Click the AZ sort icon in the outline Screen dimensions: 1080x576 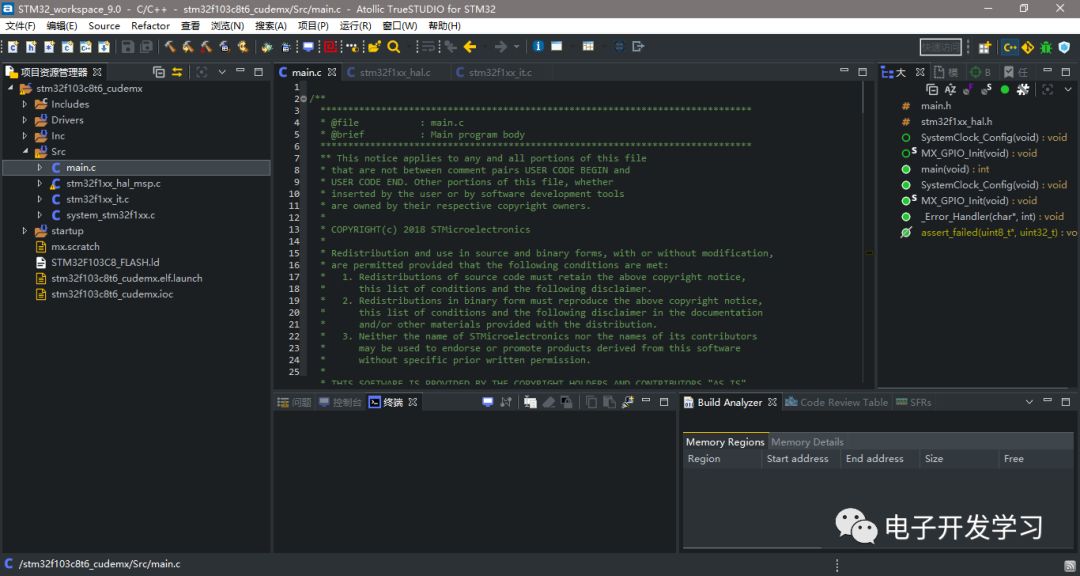click(x=950, y=89)
